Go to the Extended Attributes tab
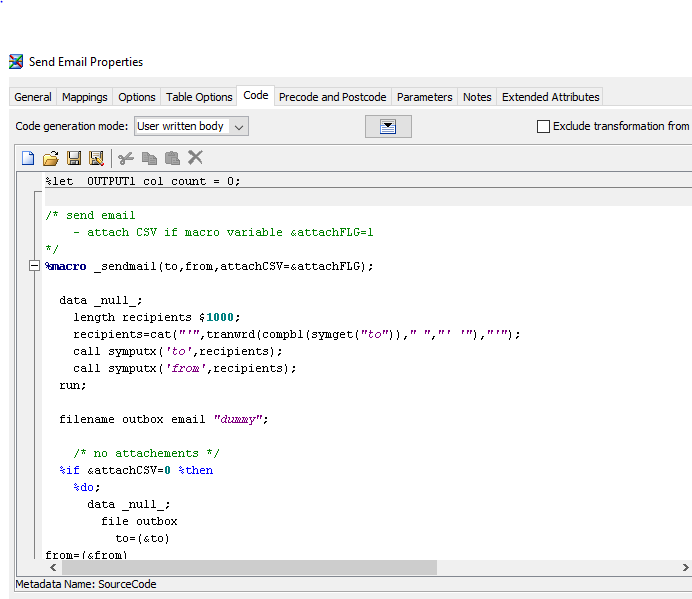 [x=550, y=97]
